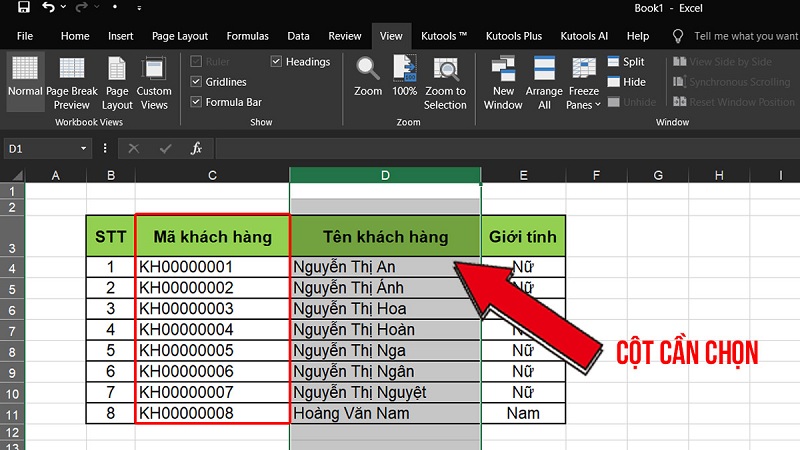Click the Save icon in the title bar
The height and width of the screenshot is (450, 800).
tap(23, 7)
